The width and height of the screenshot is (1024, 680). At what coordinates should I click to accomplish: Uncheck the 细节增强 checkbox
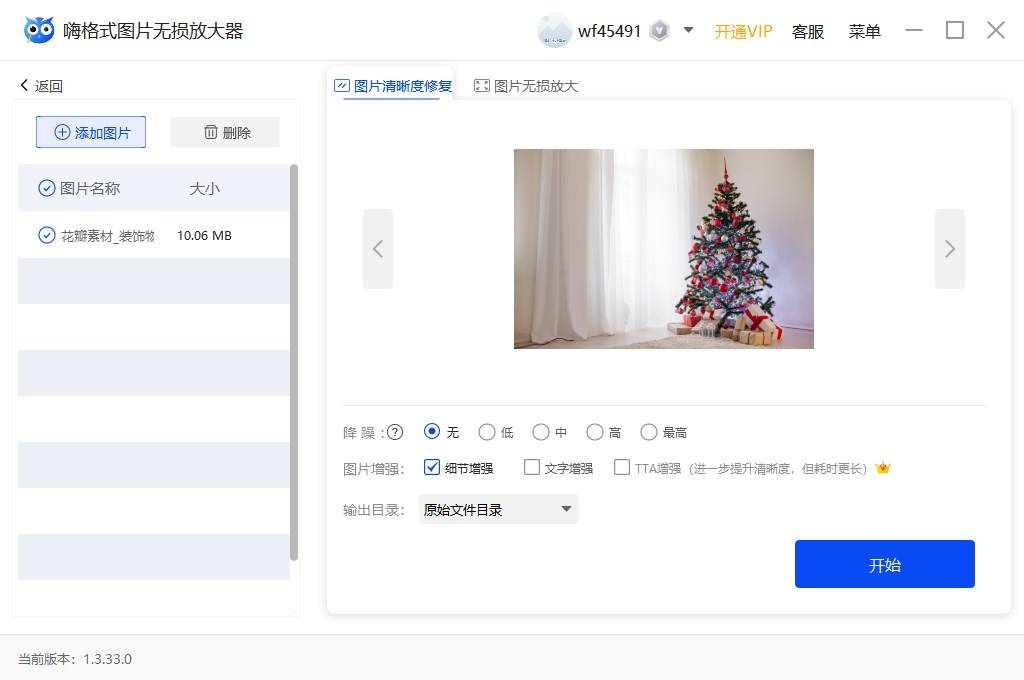(432, 467)
